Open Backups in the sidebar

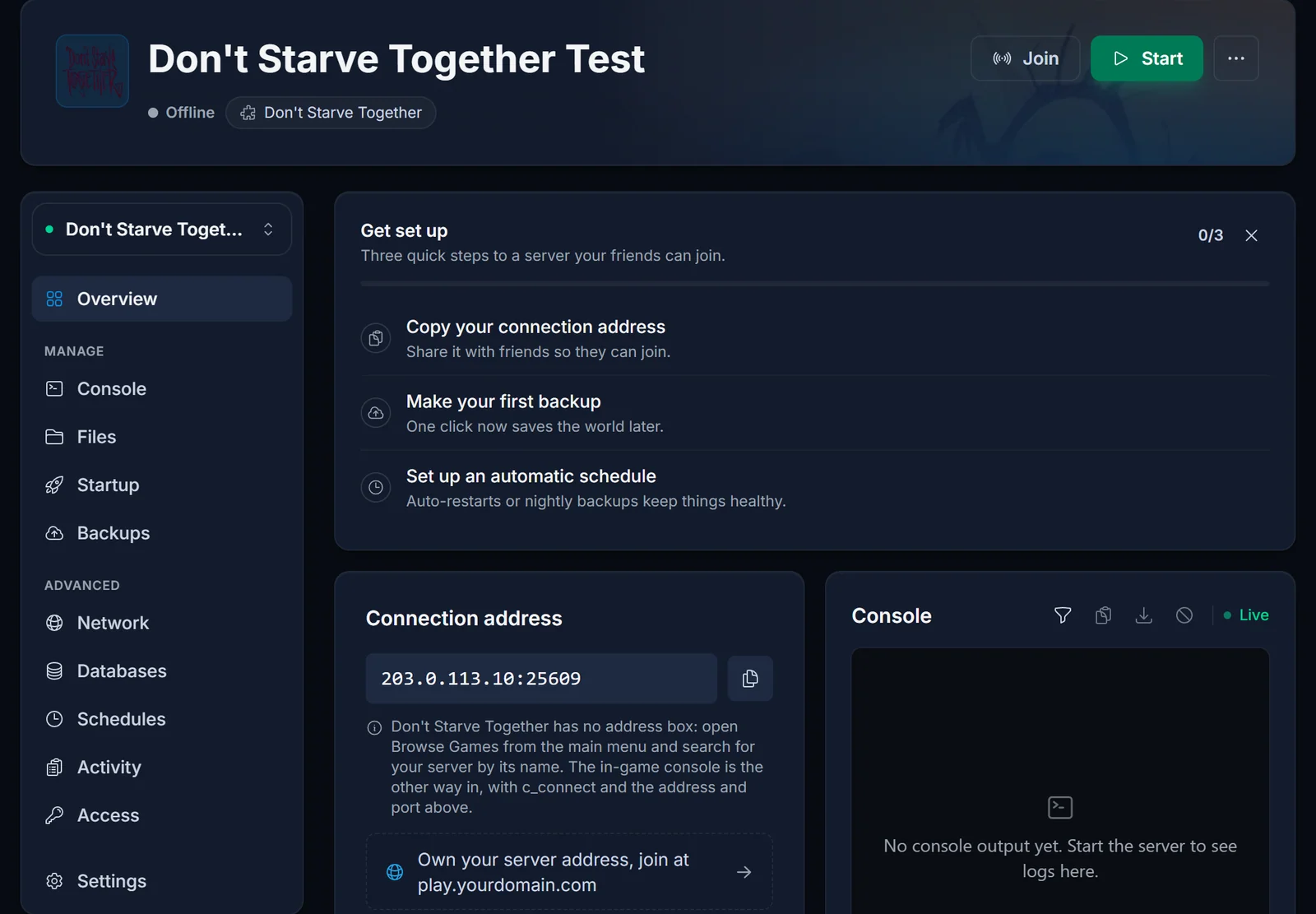point(162,533)
